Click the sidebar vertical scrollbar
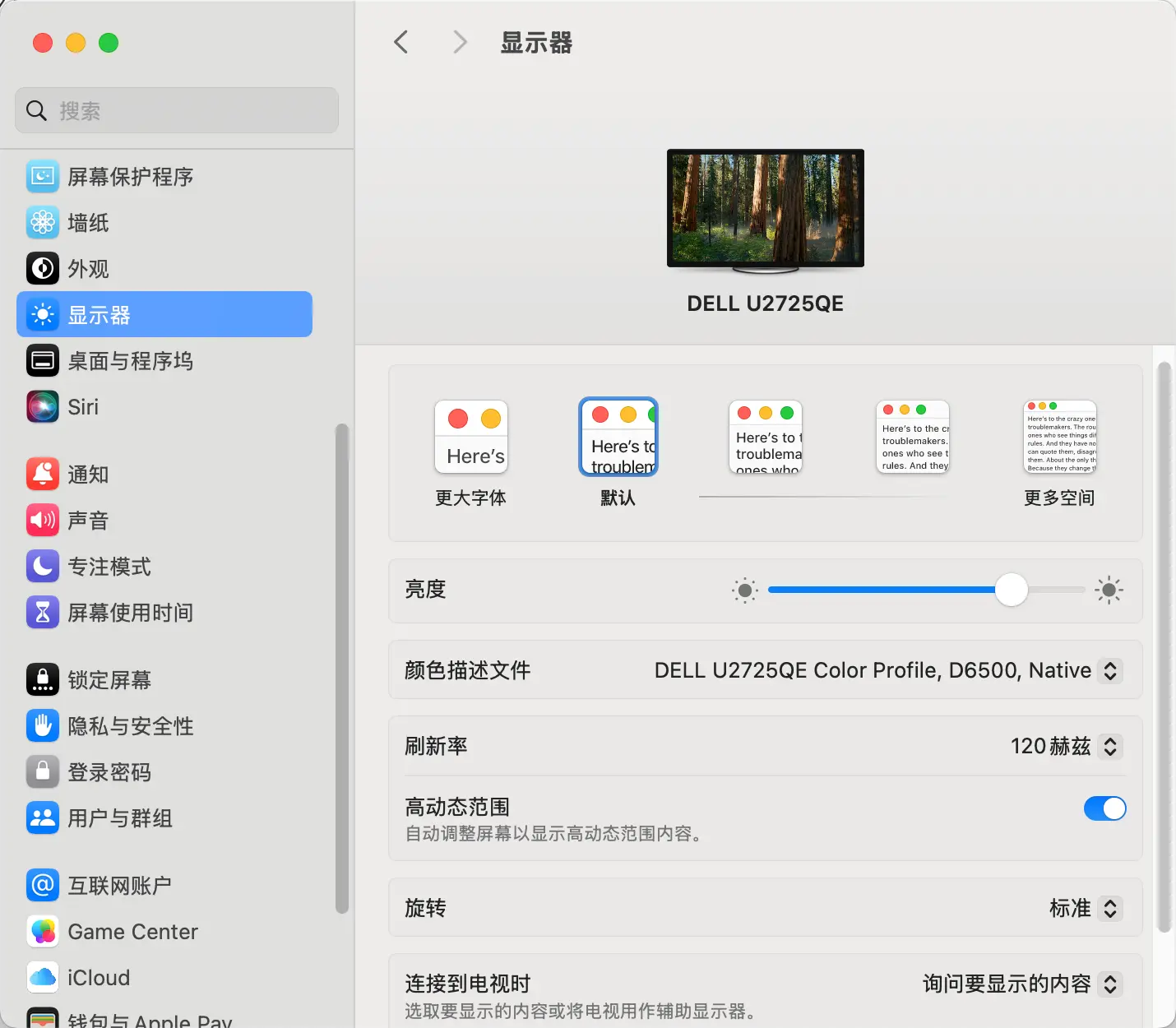 tap(342, 668)
